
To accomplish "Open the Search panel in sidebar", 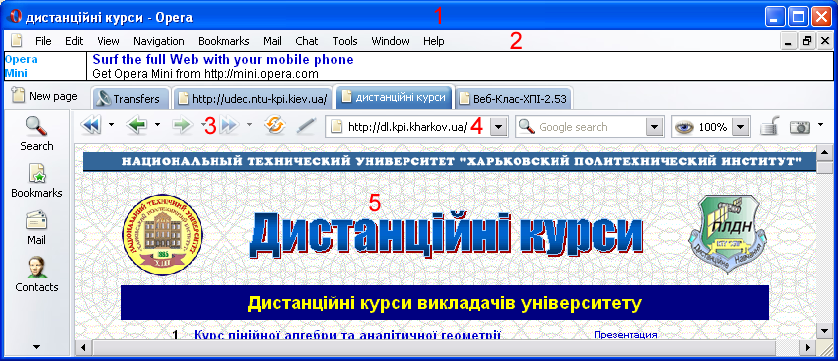I will pyautogui.click(x=36, y=134).
